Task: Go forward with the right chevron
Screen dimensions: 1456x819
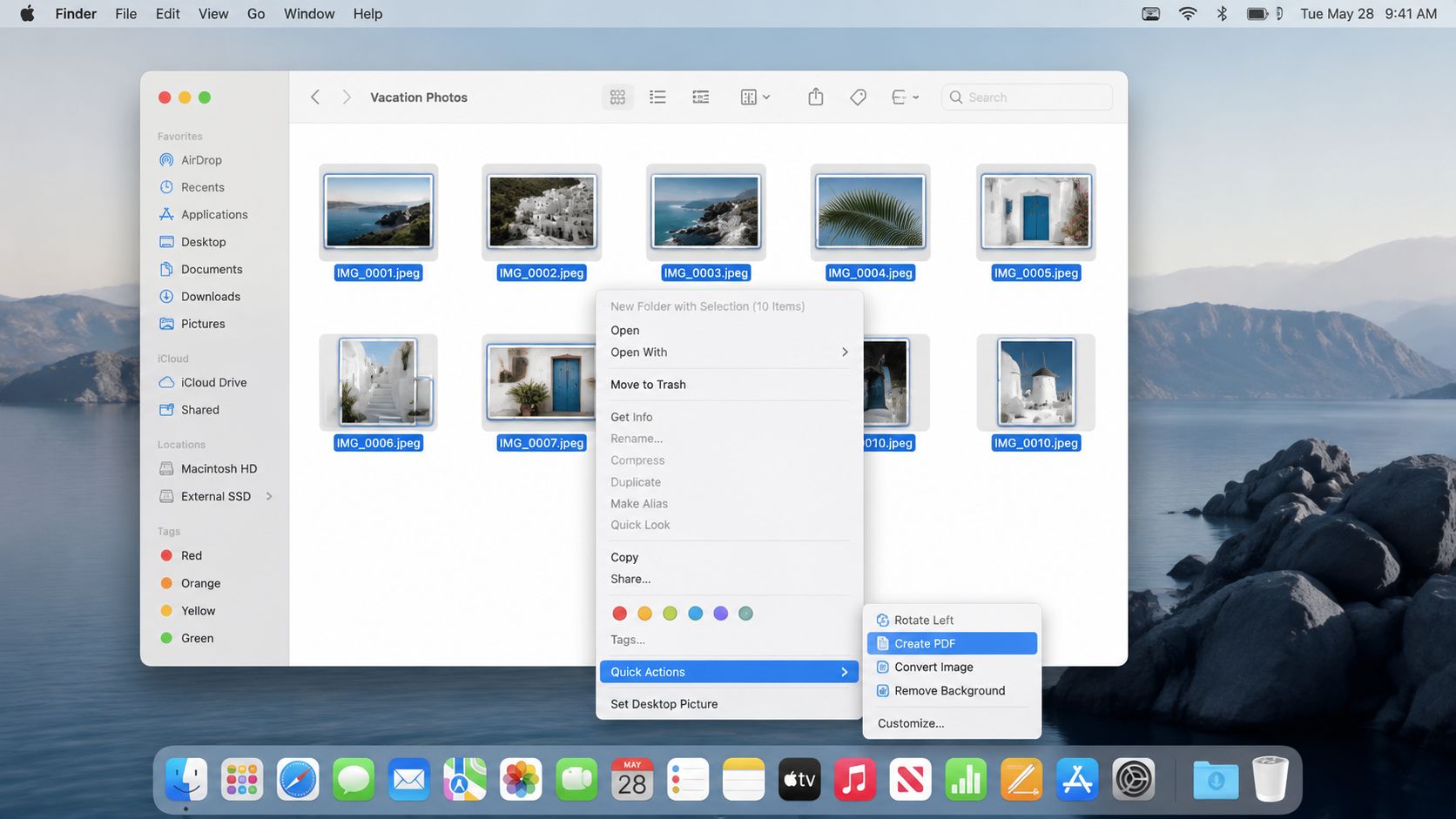Action: 346,97
